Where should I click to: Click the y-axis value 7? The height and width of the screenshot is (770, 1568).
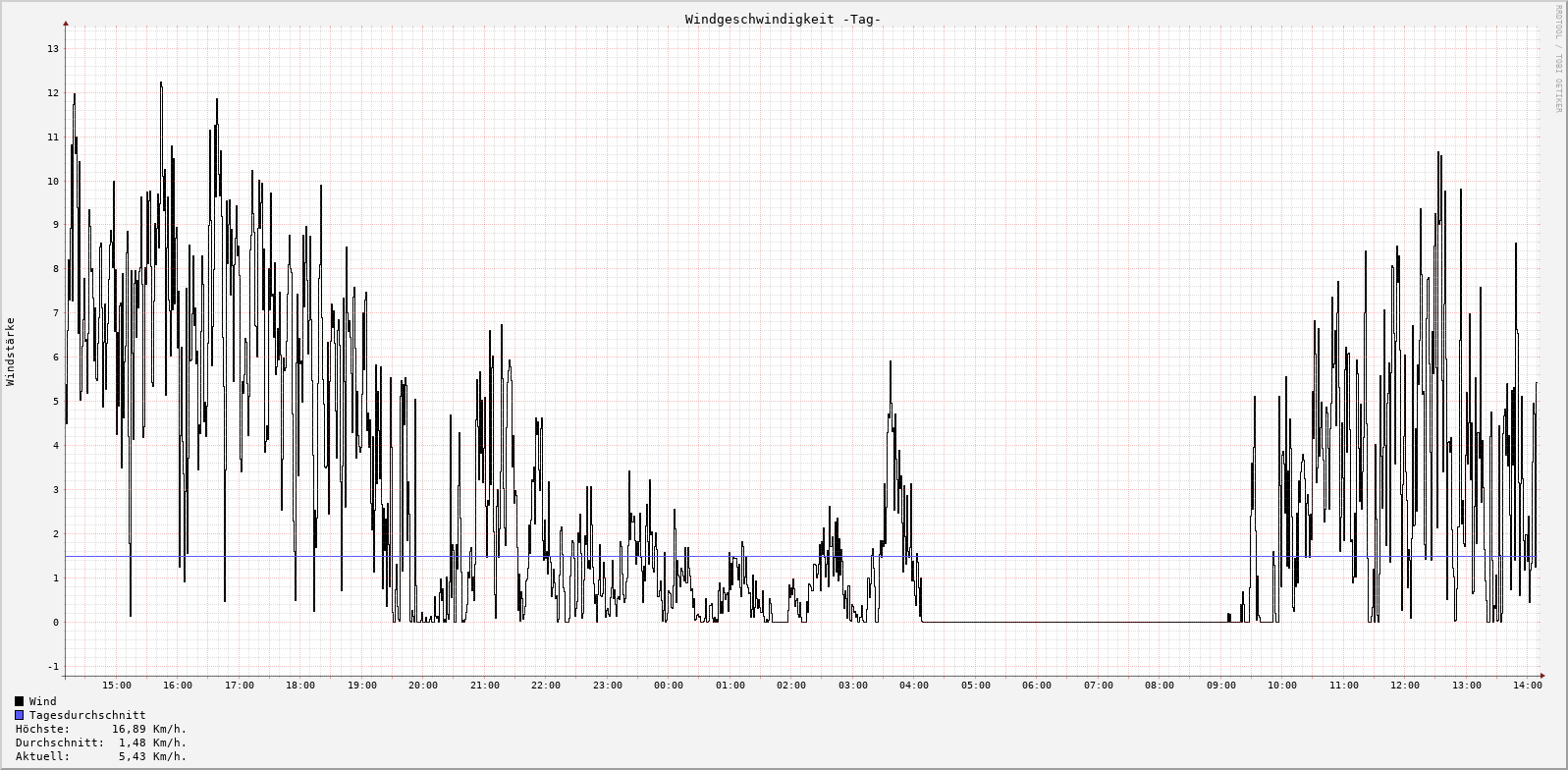pos(56,313)
